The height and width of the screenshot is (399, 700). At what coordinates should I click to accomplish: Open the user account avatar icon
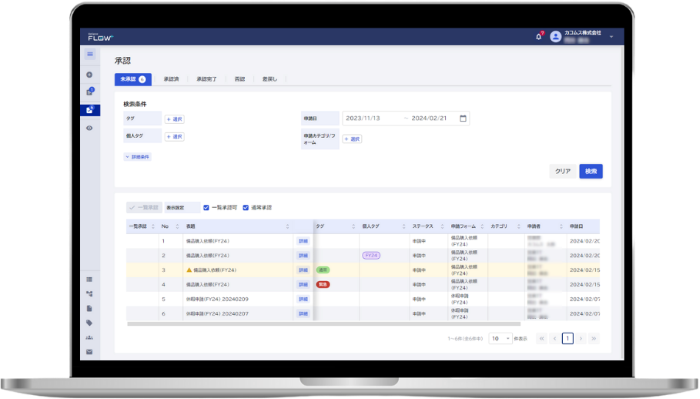[x=555, y=37]
